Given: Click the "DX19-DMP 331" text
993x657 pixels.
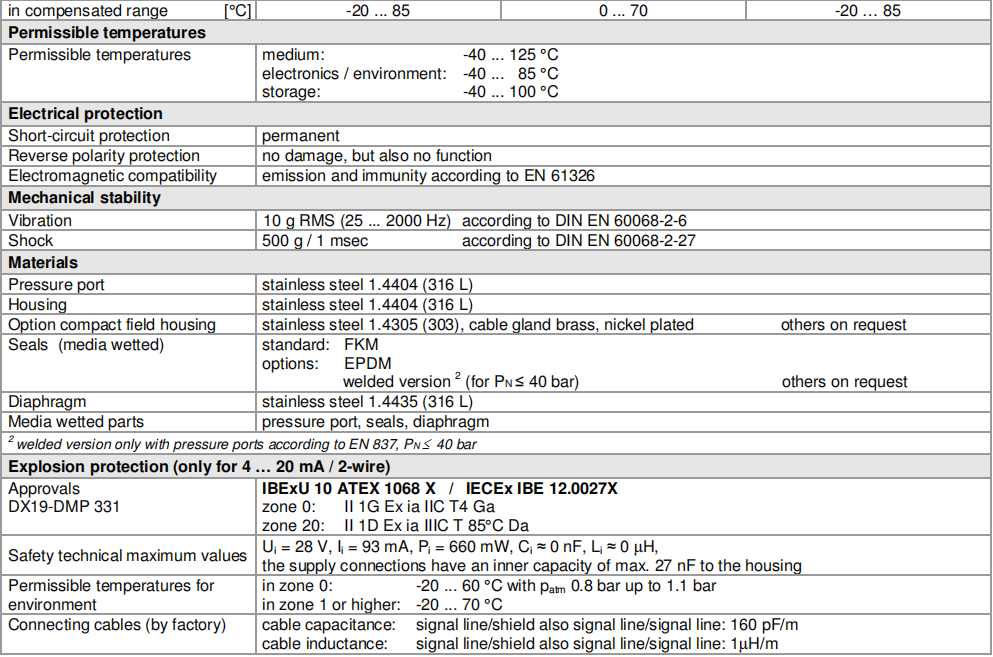Looking at the screenshot, I should pyautogui.click(x=63, y=507).
